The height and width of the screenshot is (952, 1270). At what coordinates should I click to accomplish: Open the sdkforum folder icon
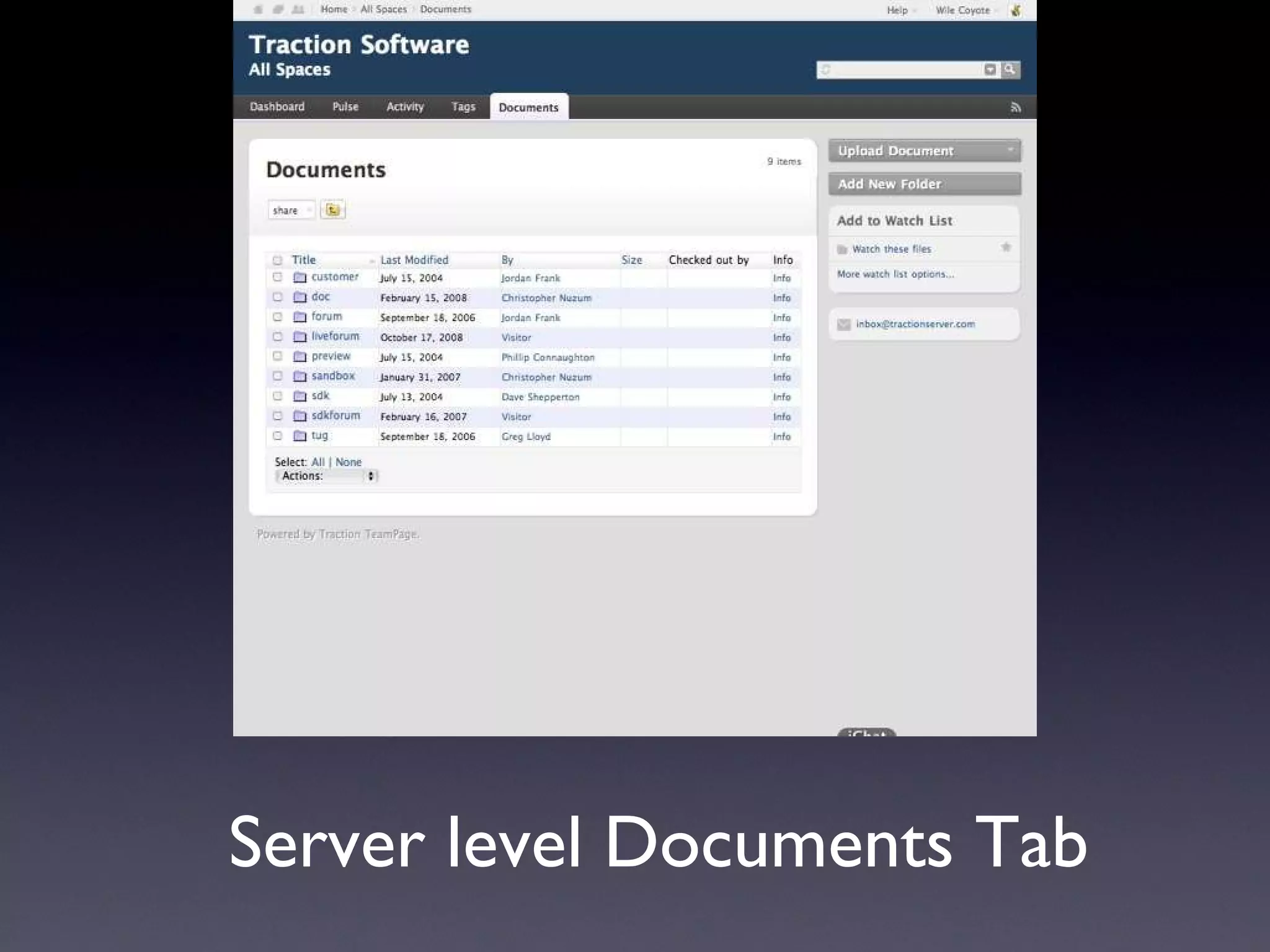pyautogui.click(x=300, y=416)
